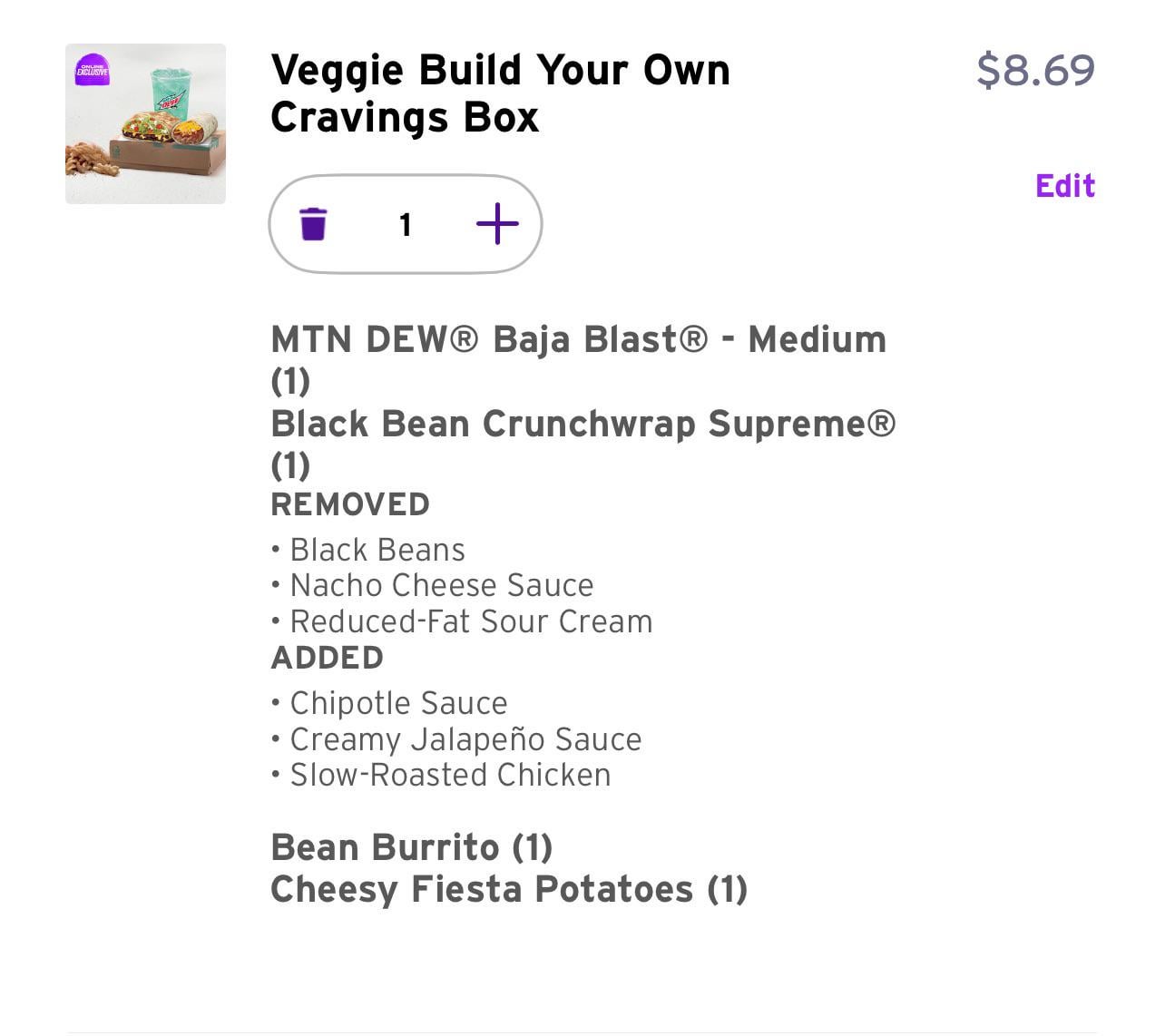Click the quantity number in the stepper

tap(406, 224)
